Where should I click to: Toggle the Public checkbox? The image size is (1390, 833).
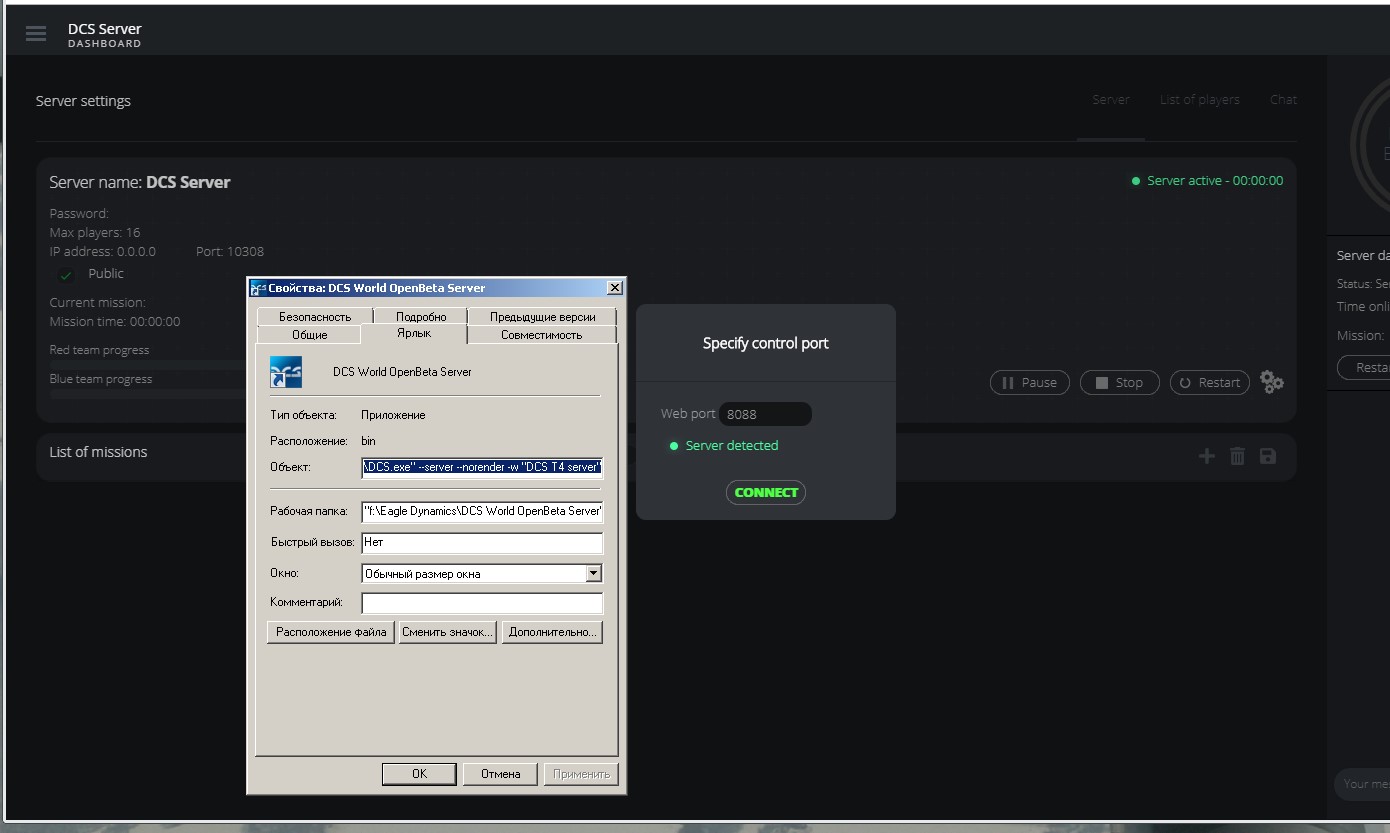(x=66, y=275)
